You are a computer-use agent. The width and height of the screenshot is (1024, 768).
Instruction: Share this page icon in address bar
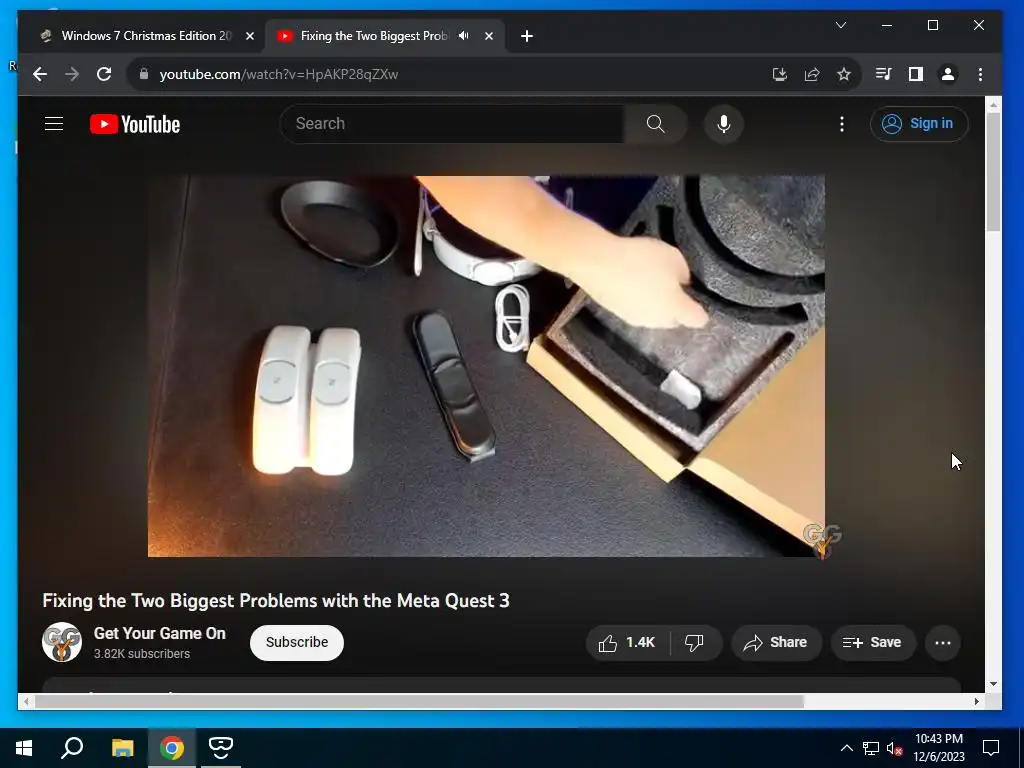(x=812, y=74)
